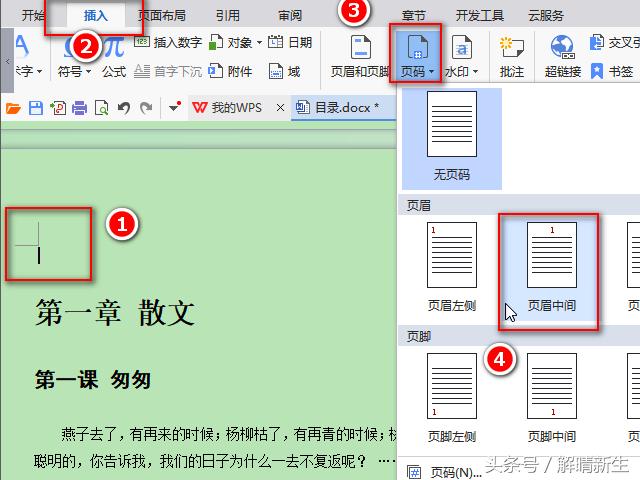Click subheading 第一课 匆匆
Image resolution: width=640 pixels, height=480 pixels.
point(93,380)
